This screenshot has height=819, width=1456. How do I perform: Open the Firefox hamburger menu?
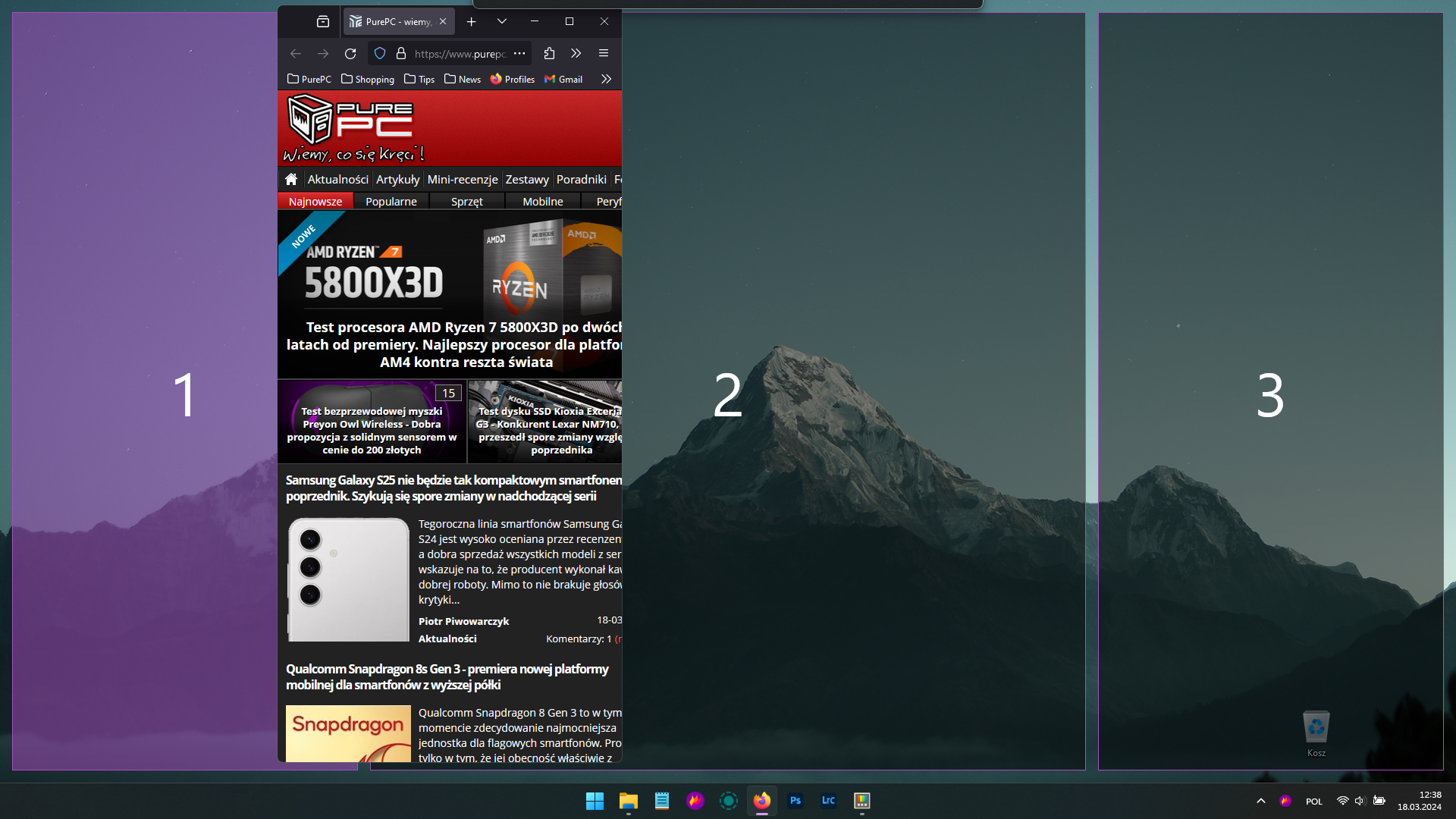(x=604, y=53)
